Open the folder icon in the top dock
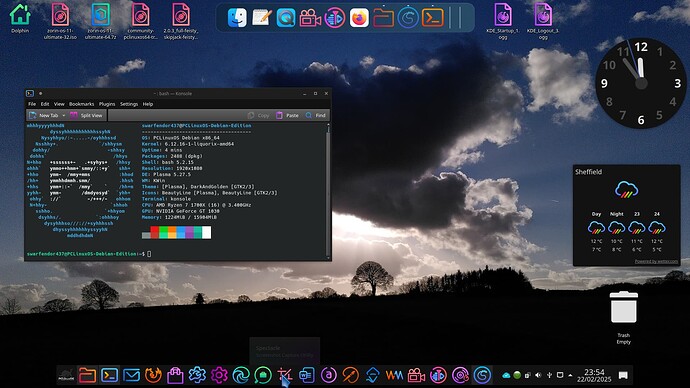The image size is (690, 388). pos(383,18)
